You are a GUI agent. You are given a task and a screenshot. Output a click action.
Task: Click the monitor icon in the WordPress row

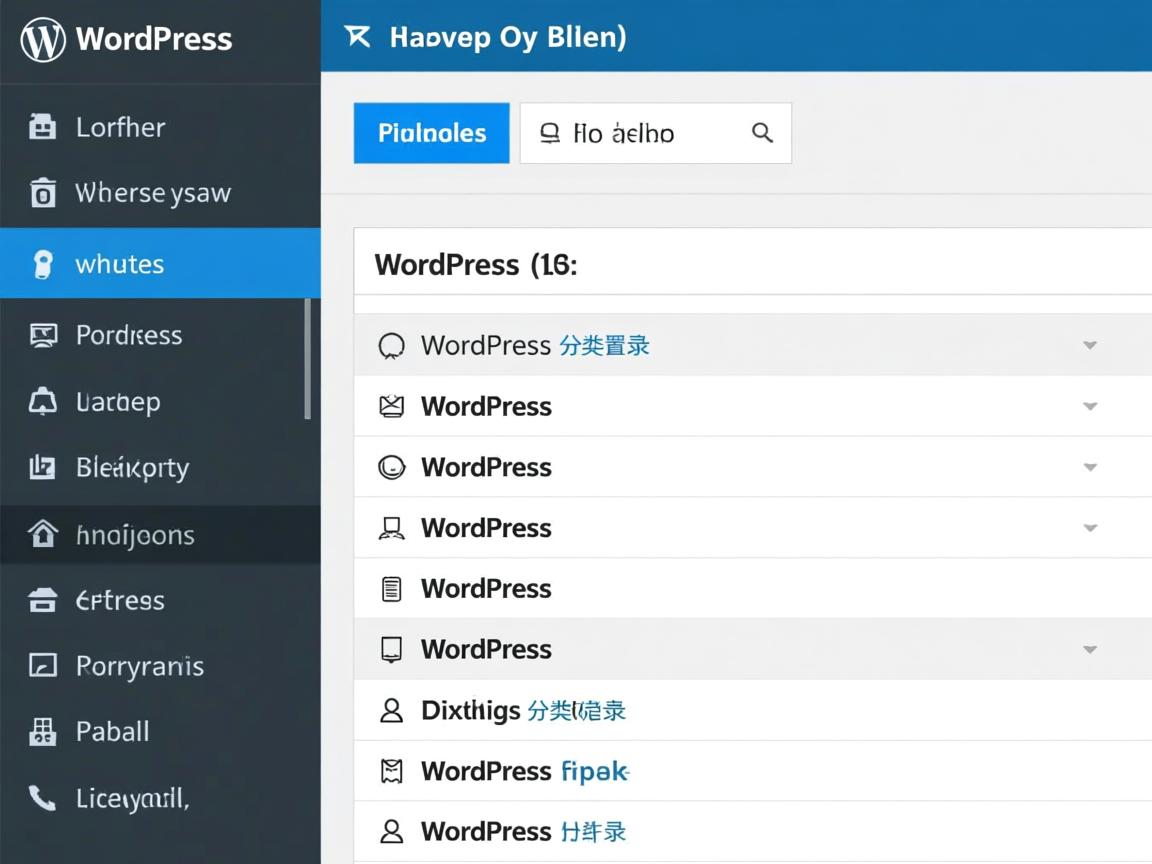[392, 649]
